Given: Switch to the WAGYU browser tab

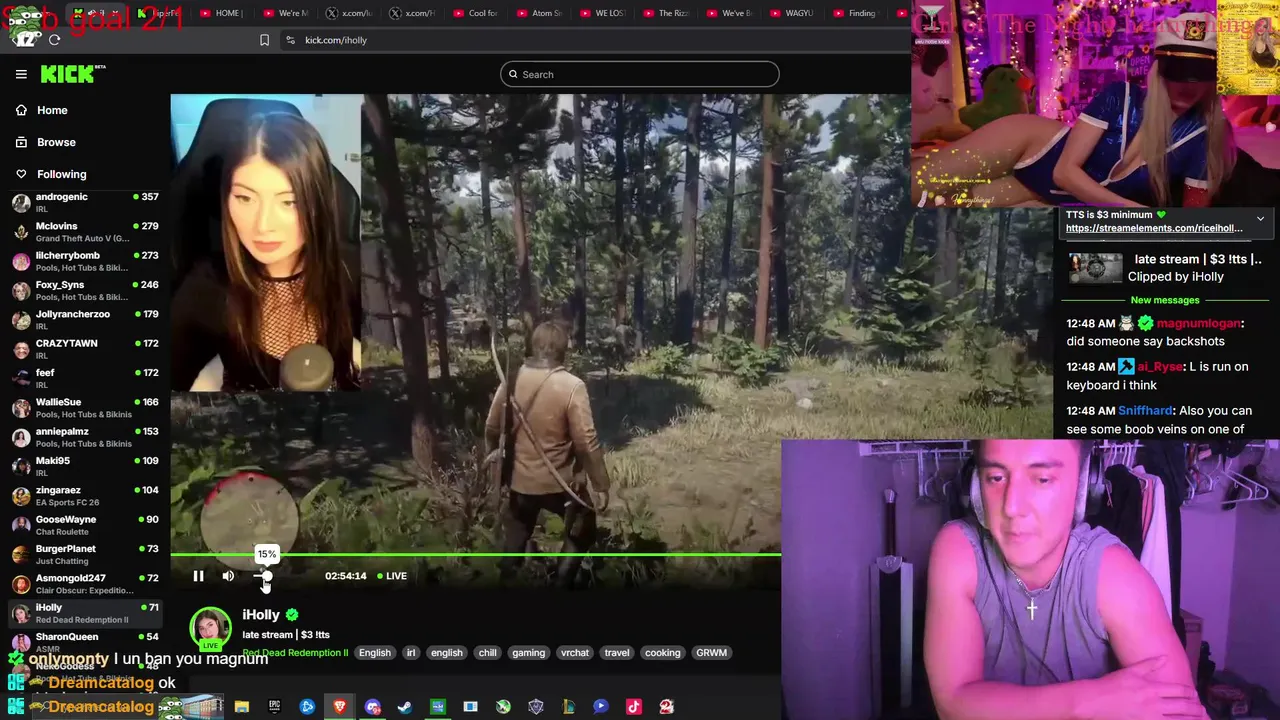Looking at the screenshot, I should (792, 13).
